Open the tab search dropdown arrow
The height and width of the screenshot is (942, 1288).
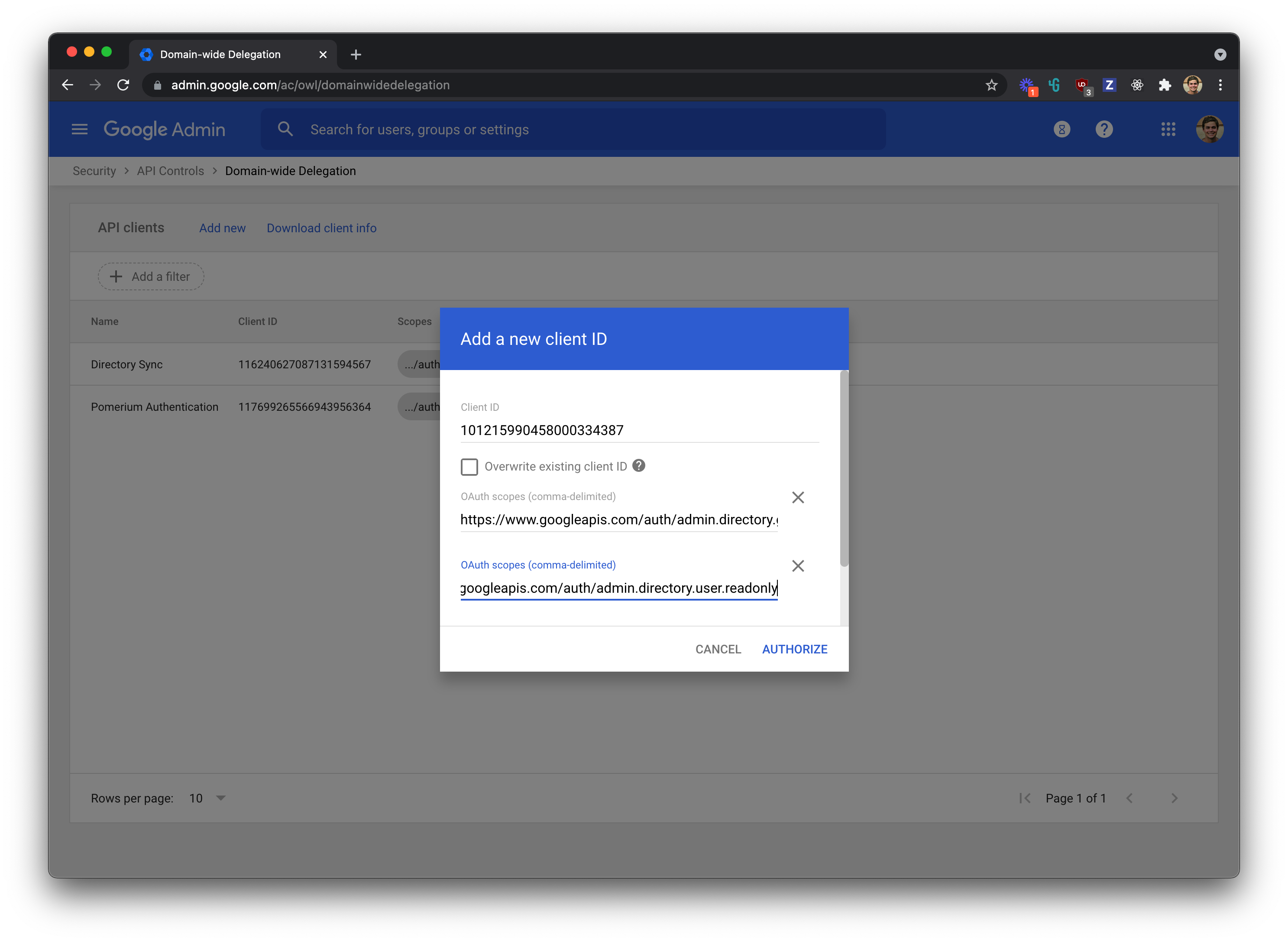1220,55
